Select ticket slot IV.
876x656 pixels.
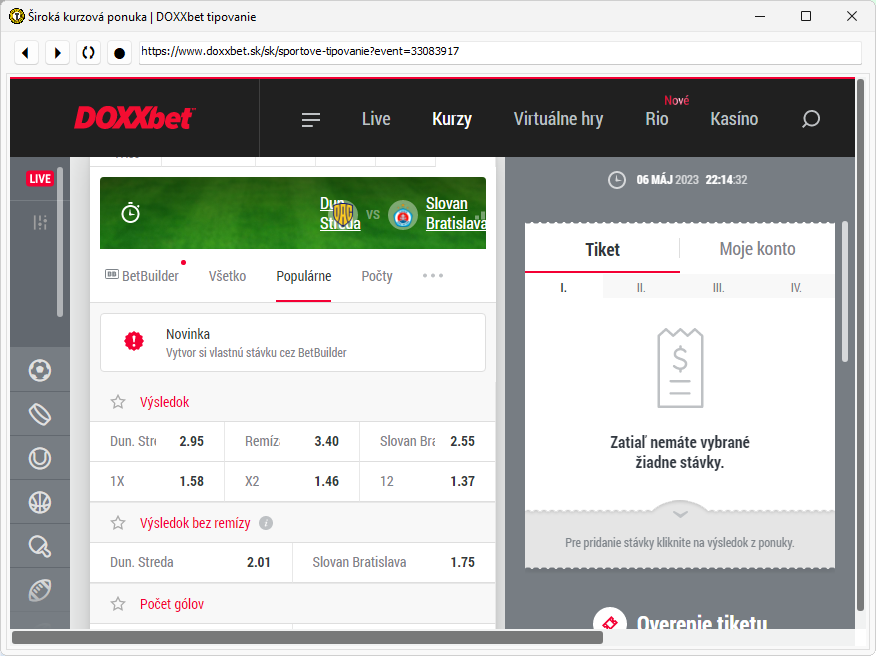[796, 288]
